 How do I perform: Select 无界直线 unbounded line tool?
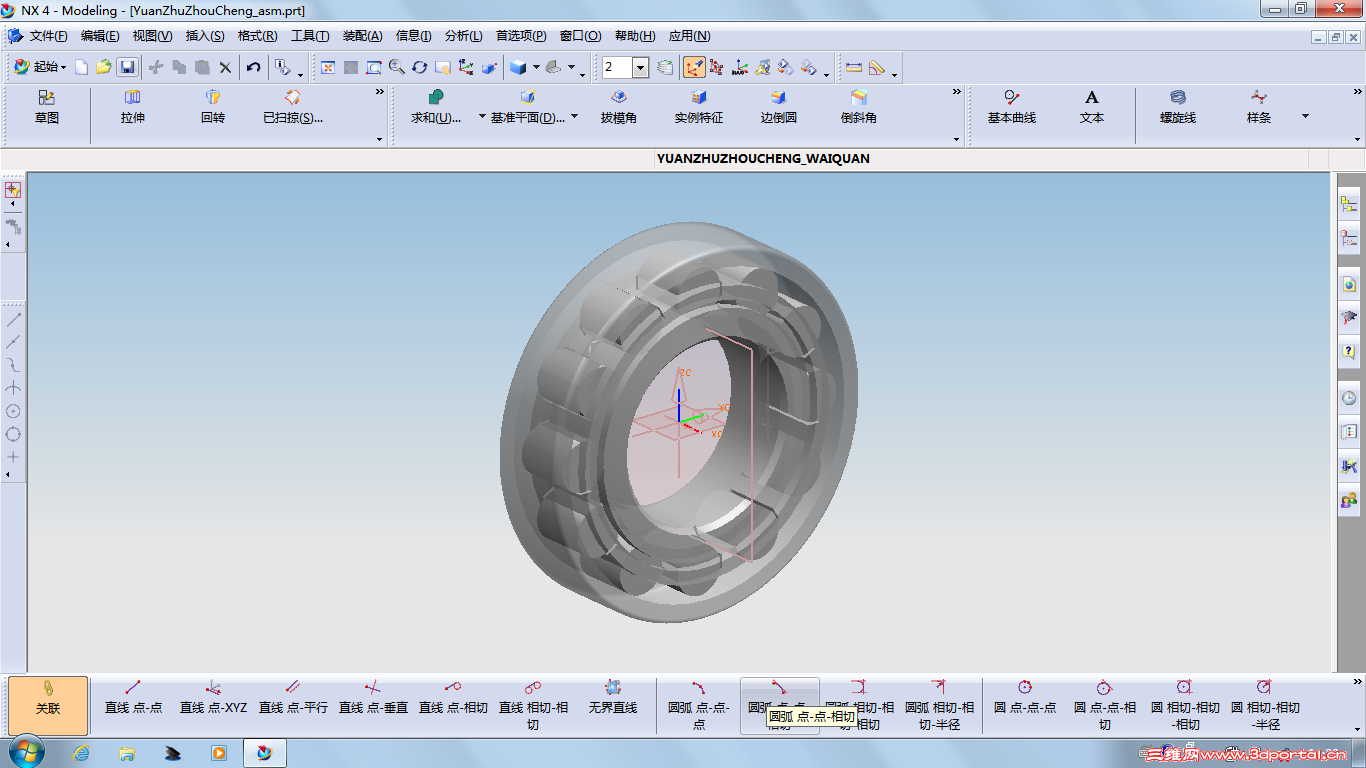point(613,697)
